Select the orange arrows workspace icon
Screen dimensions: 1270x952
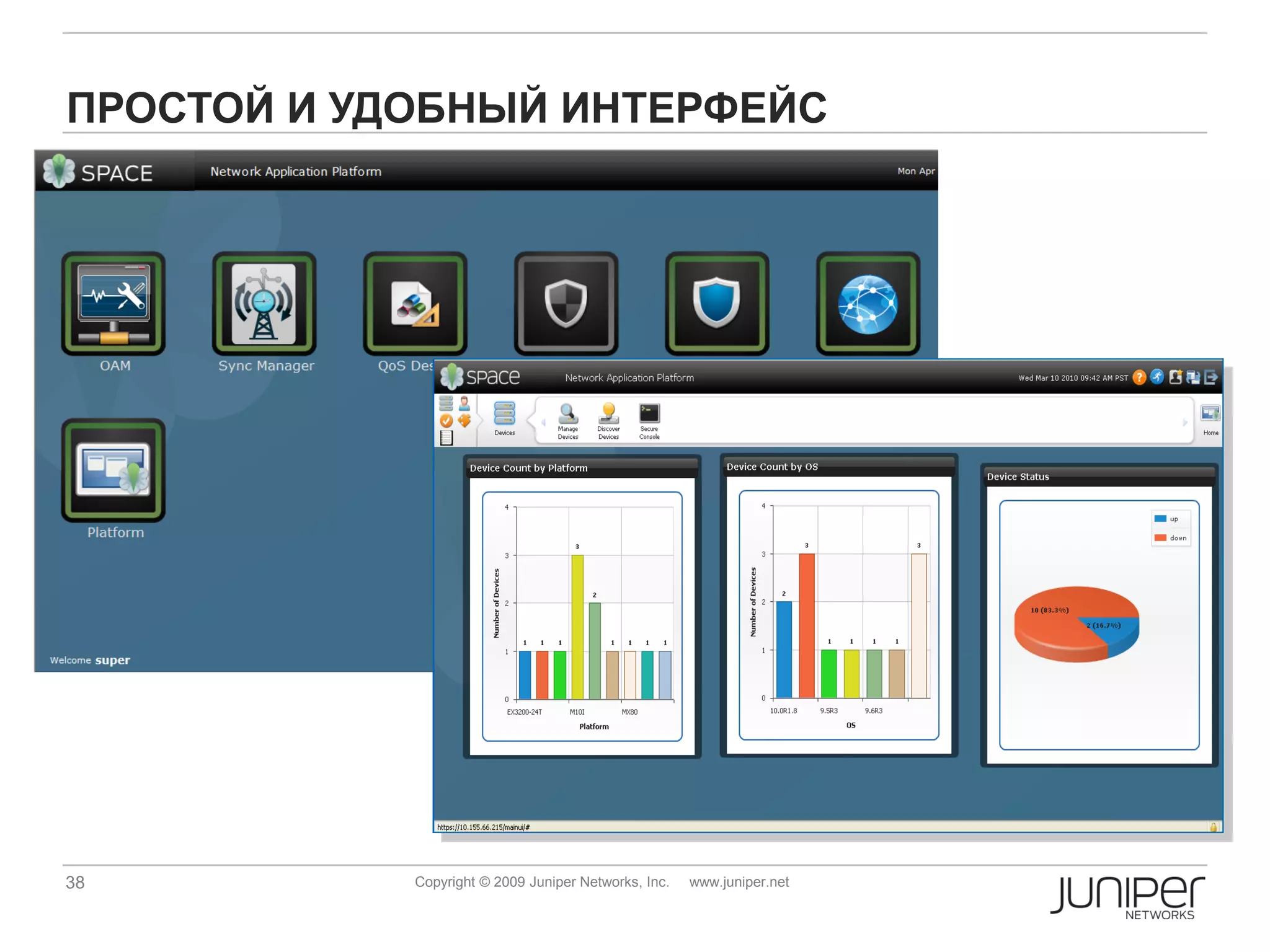[x=464, y=421]
